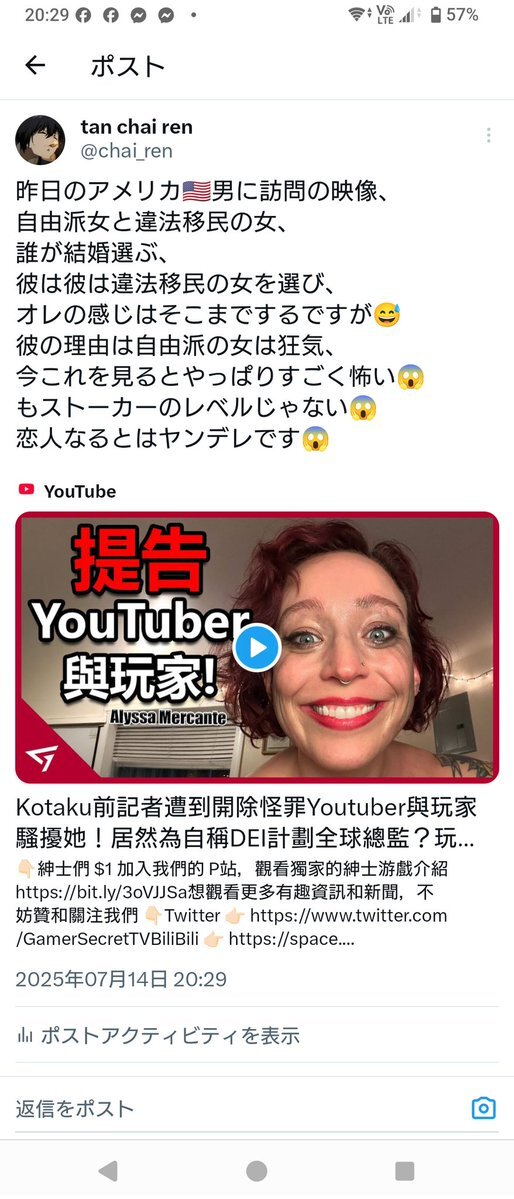Tap the battery 57% status indicator
This screenshot has width=514, height=1199.
454,15
